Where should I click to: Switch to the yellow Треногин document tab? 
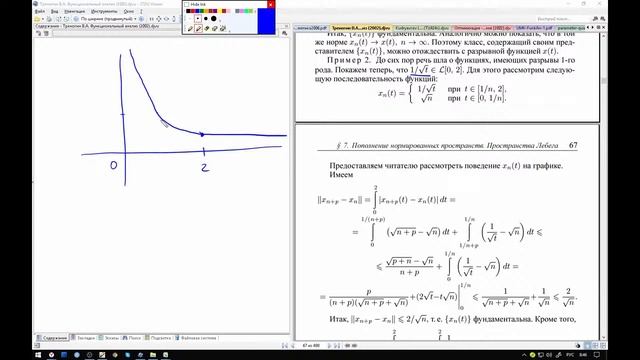360,28
